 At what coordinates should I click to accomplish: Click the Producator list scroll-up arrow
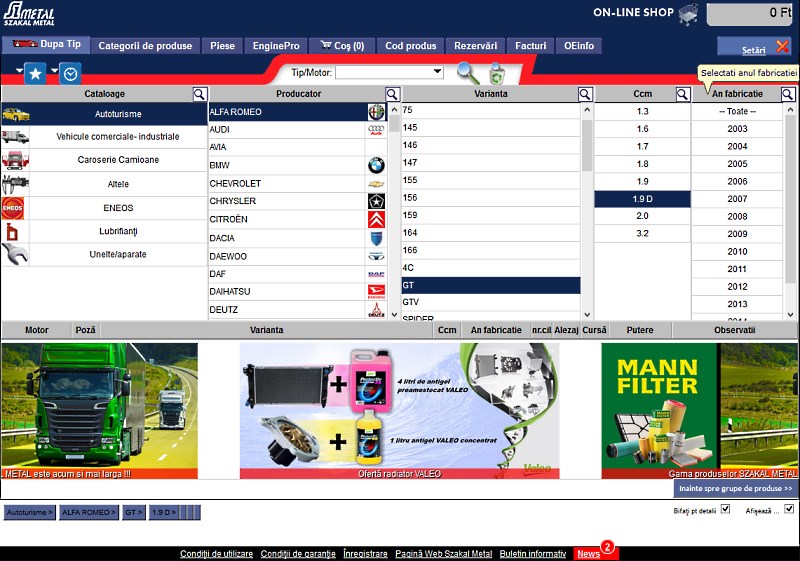coord(394,110)
